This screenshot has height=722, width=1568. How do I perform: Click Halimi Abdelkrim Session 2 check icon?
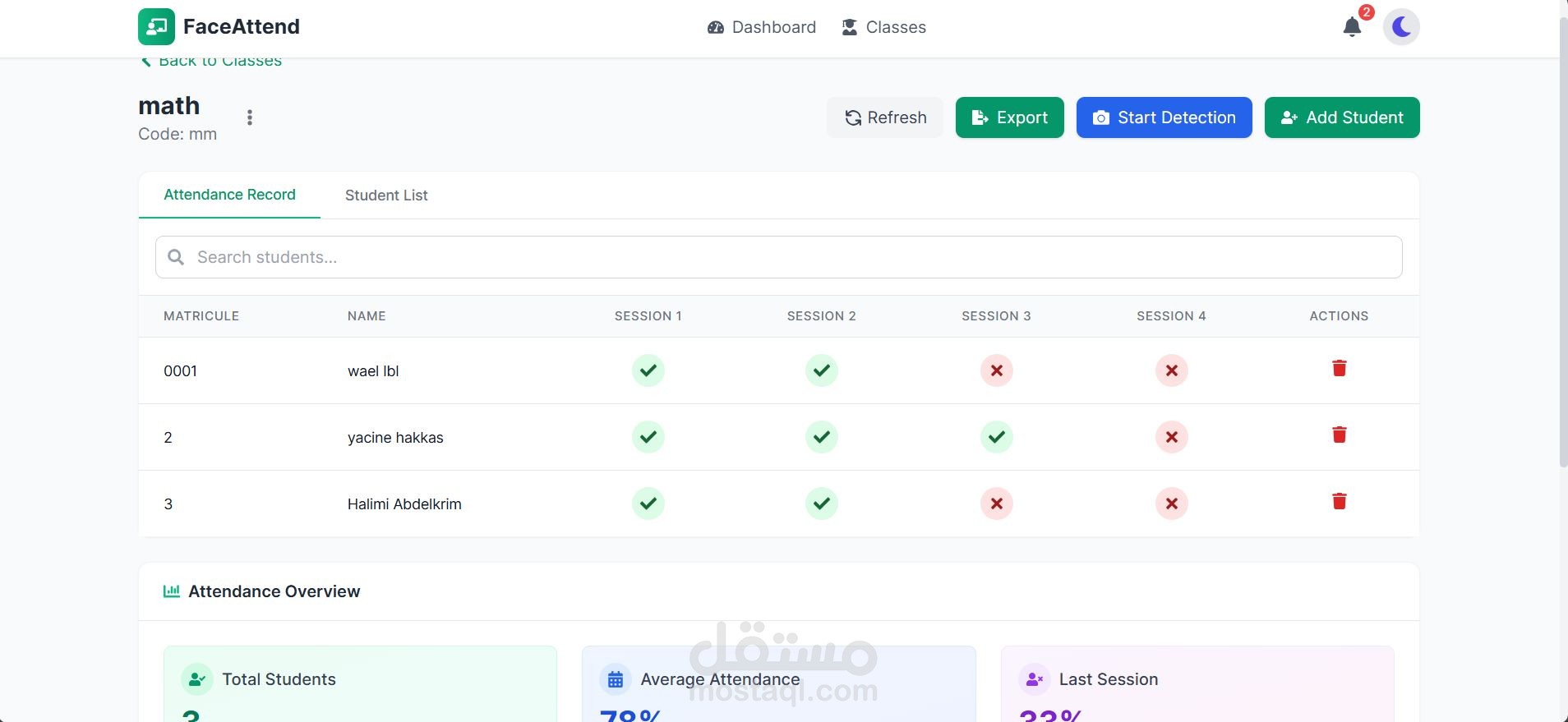click(x=821, y=504)
